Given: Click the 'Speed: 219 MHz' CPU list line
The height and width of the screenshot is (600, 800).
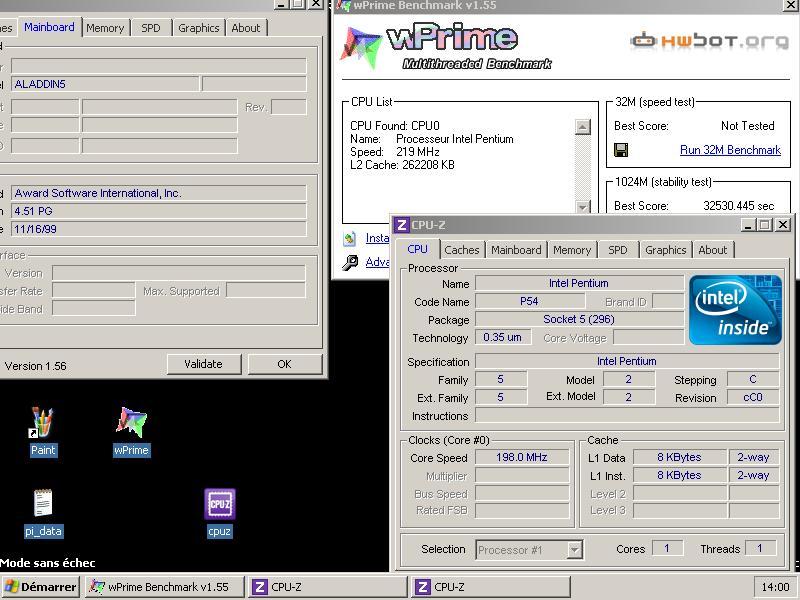Looking at the screenshot, I should [394, 152].
